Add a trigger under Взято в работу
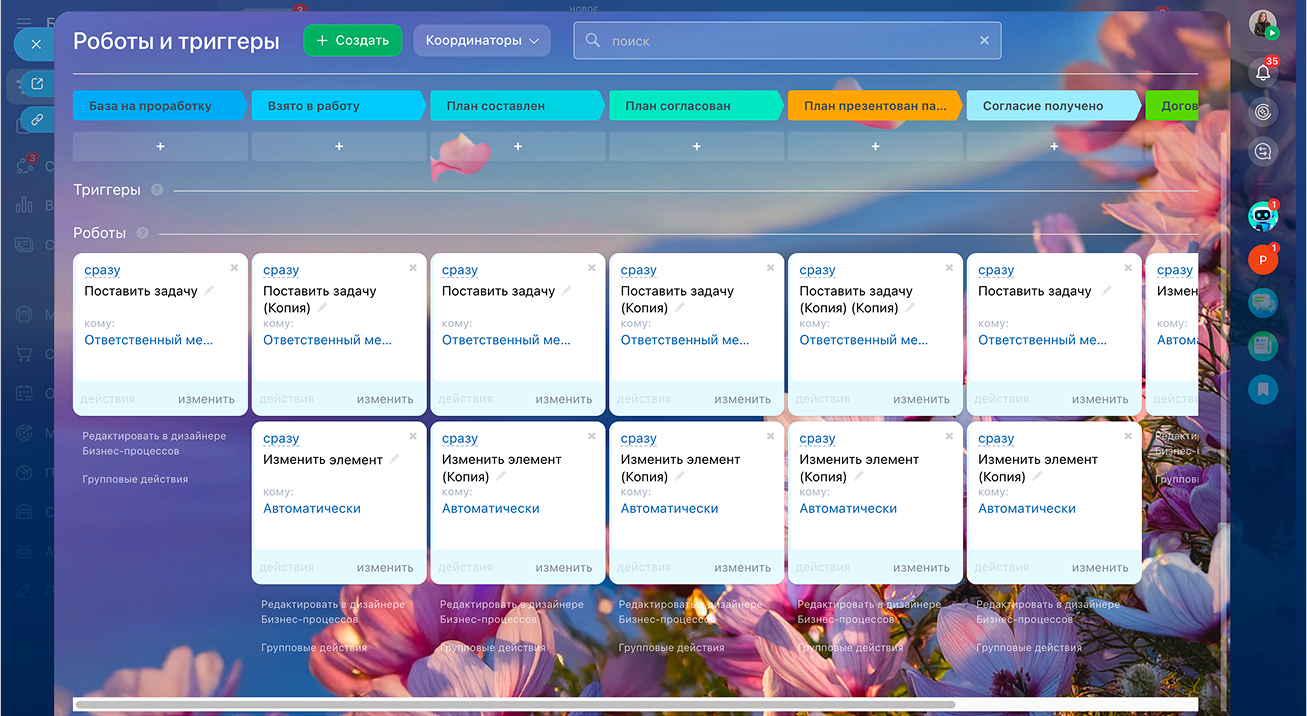Screen dimensions: 1307x716 point(339,146)
